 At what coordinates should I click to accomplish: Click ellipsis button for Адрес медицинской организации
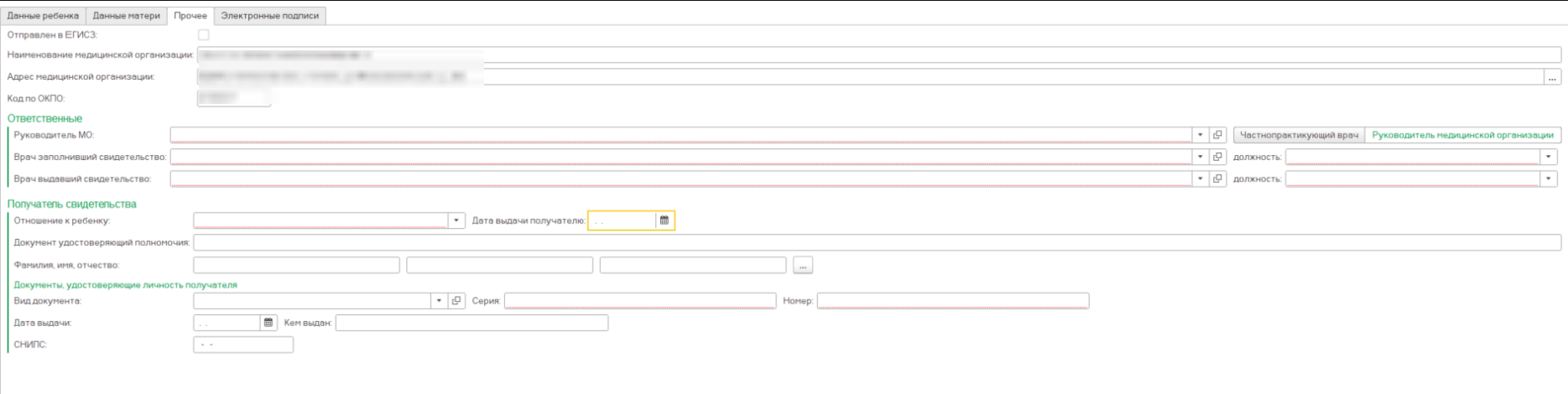pos(1552,77)
